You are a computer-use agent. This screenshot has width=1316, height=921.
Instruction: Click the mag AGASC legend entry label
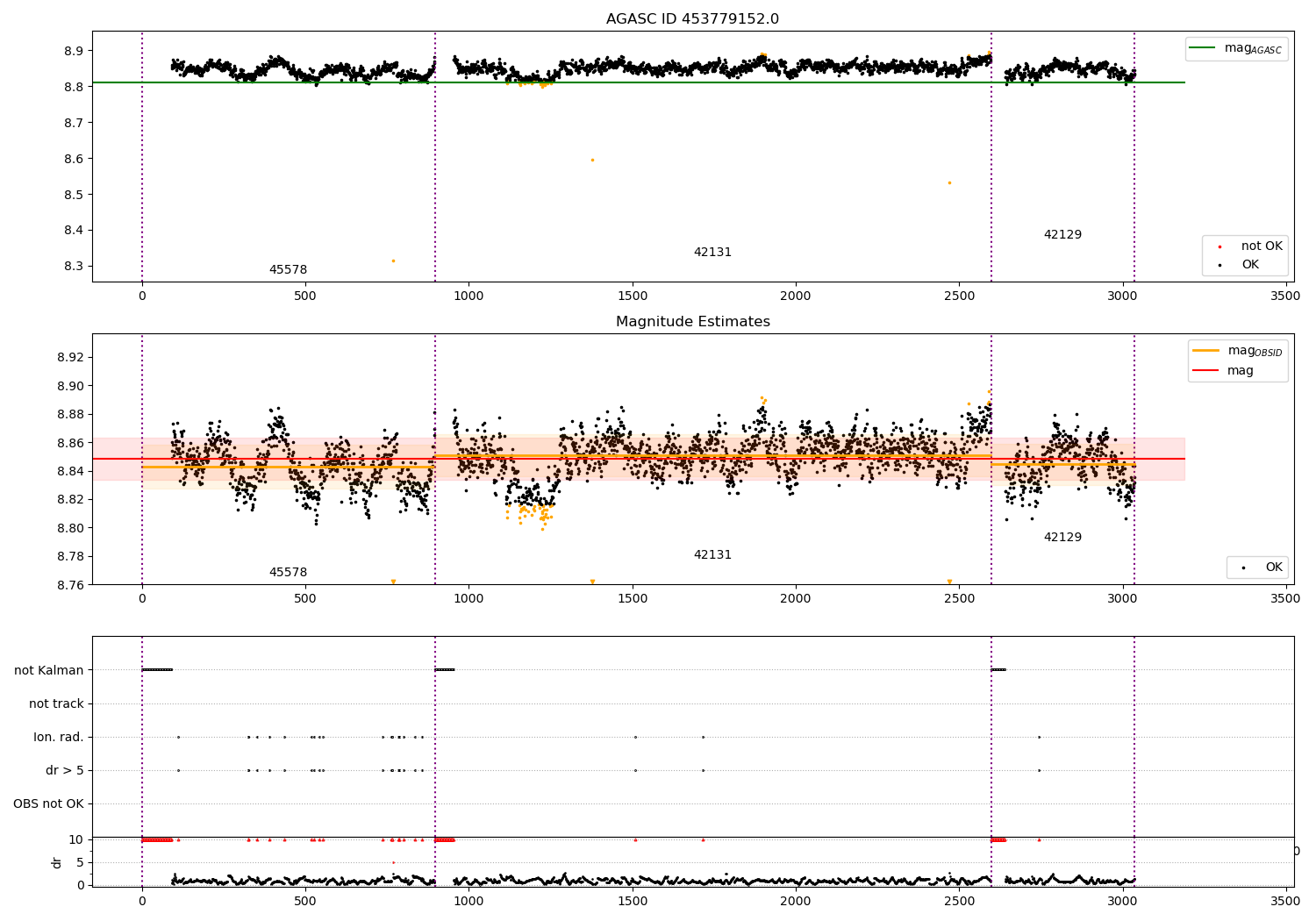[x=1253, y=48]
